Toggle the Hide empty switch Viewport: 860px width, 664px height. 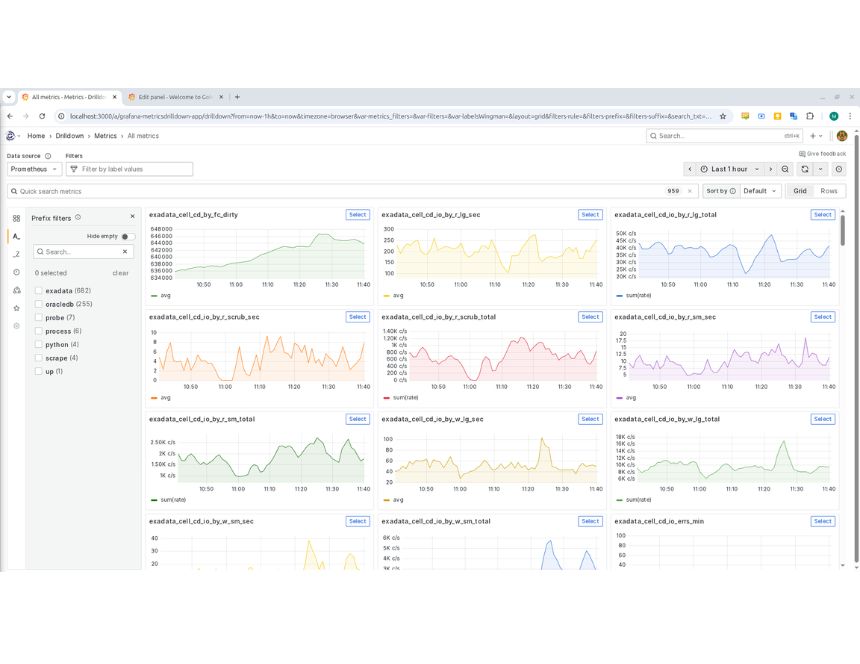(128, 236)
